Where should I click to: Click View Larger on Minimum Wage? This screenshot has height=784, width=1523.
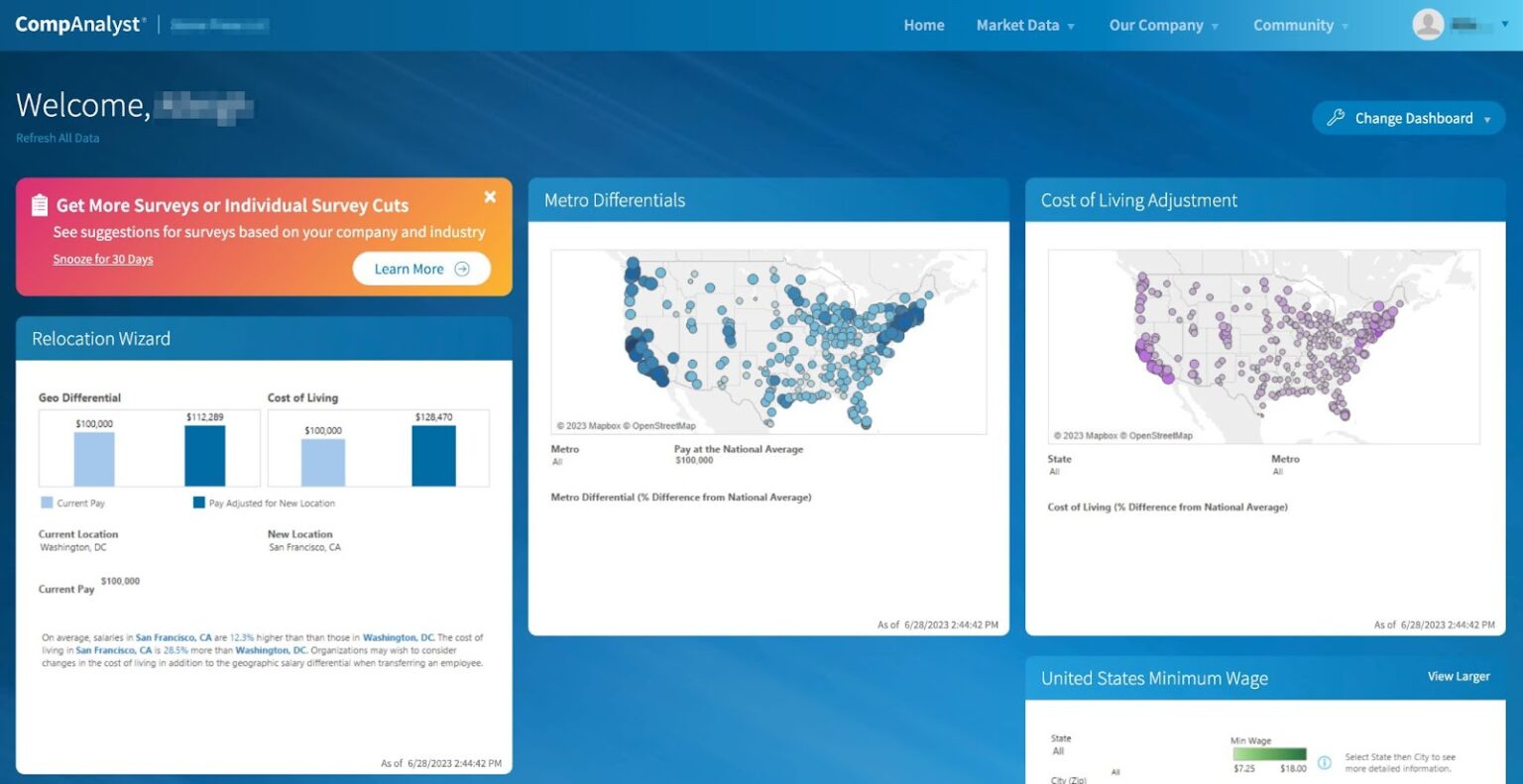pyautogui.click(x=1459, y=677)
